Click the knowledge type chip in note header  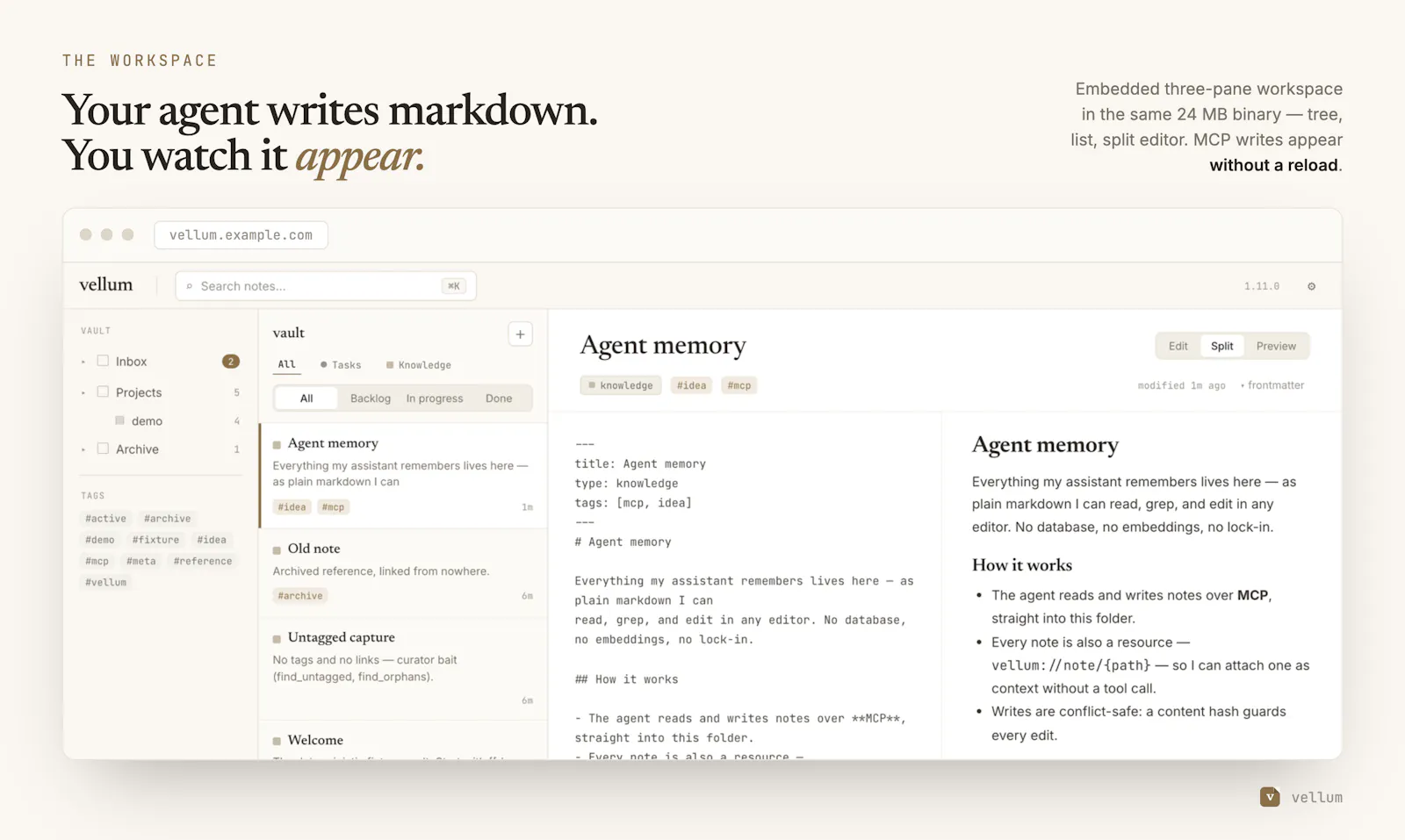tap(621, 385)
